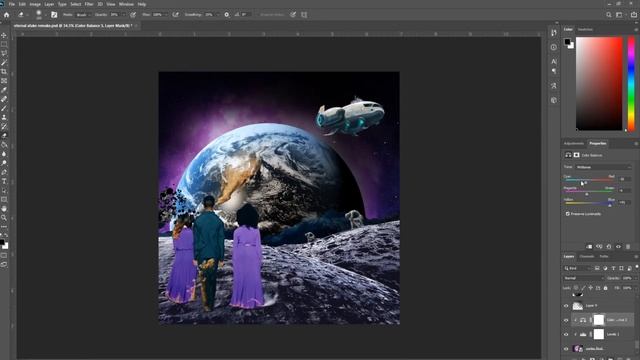Open the eraser Mode dropdown

pyautogui.click(x=83, y=15)
